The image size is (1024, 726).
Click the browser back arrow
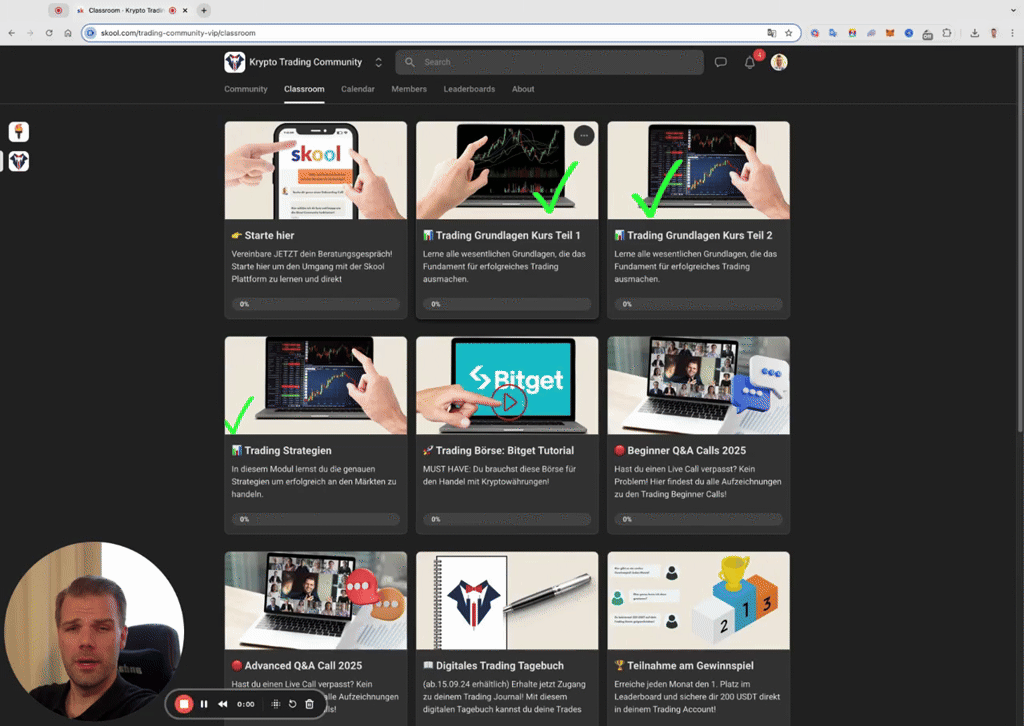click(x=11, y=33)
